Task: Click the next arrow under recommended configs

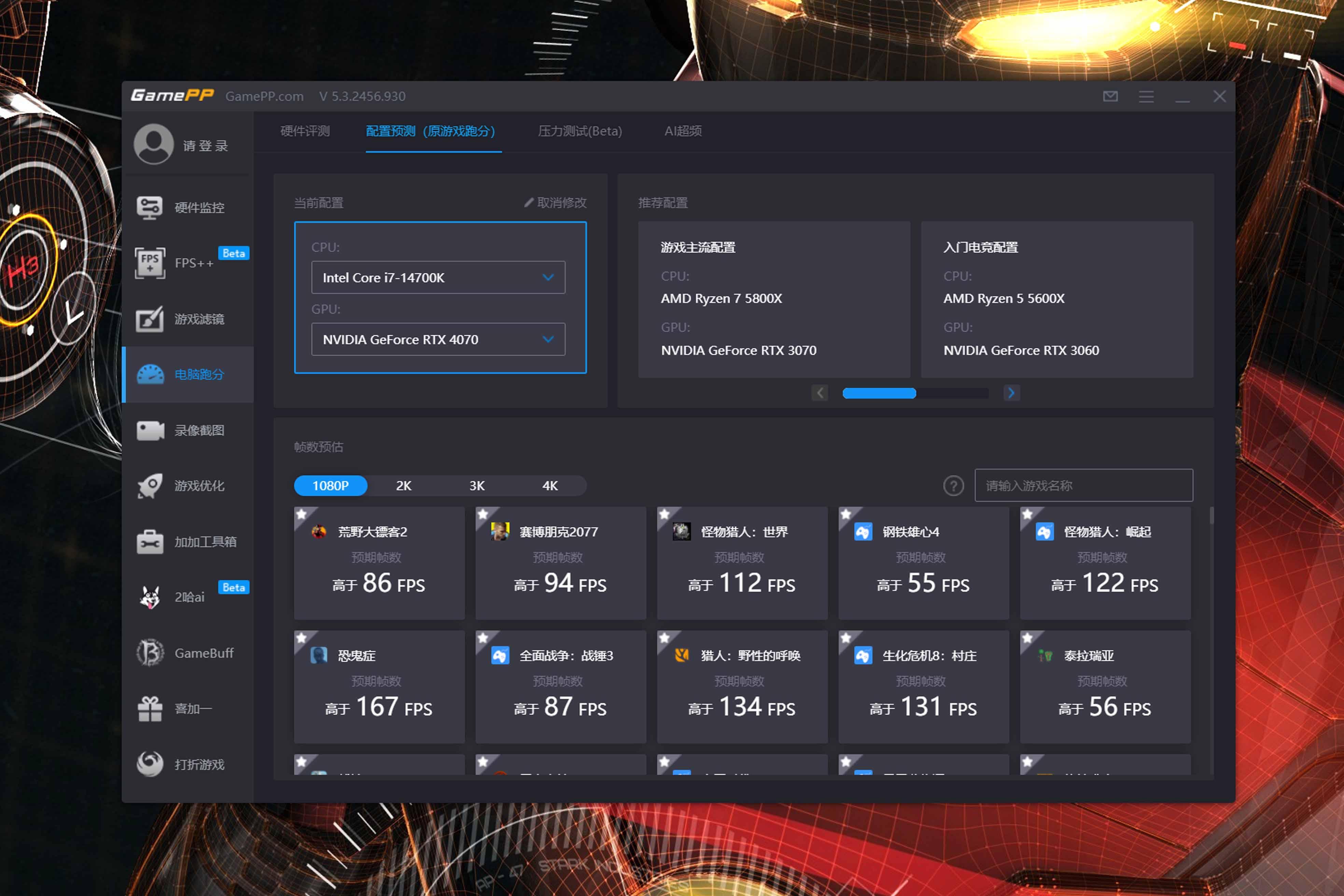Action: [1011, 393]
